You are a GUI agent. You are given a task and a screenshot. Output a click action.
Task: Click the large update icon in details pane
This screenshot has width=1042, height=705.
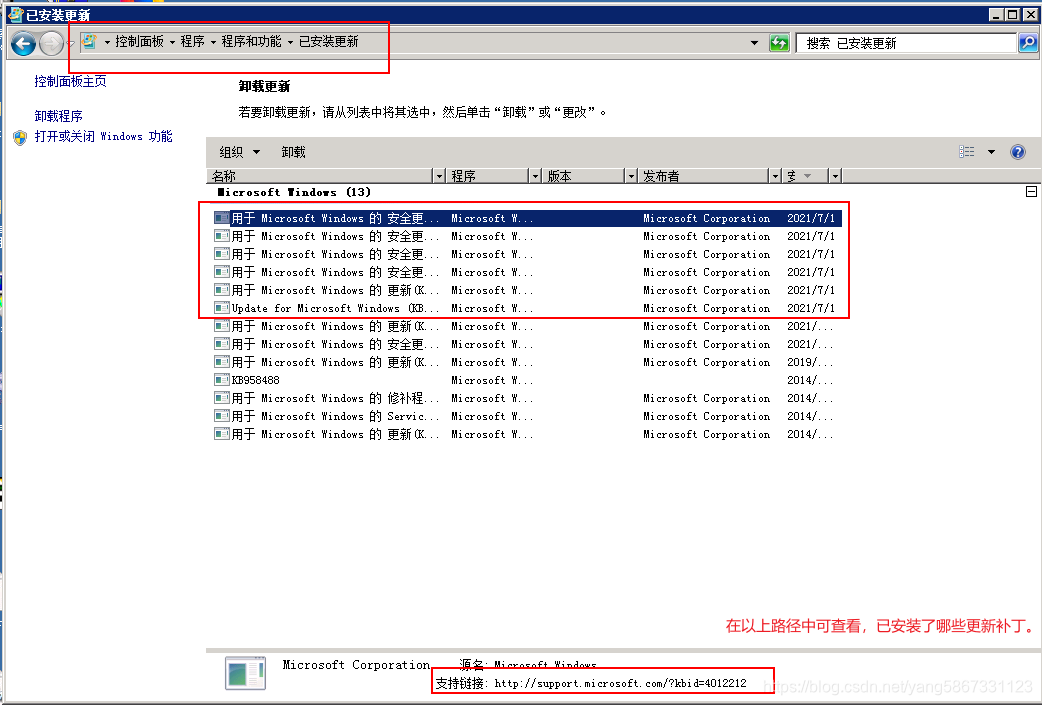click(245, 673)
